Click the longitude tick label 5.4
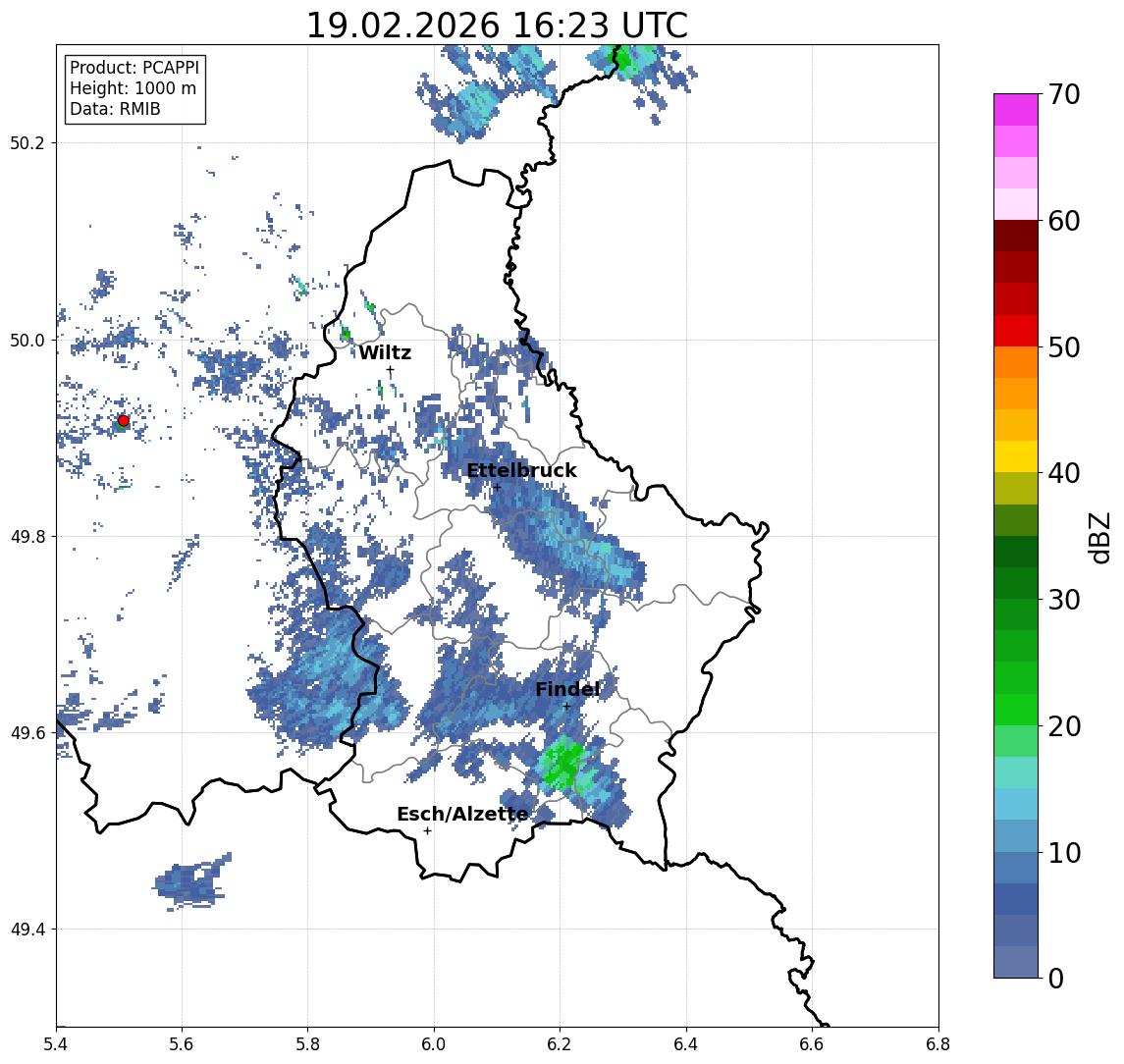Image resolution: width=1124 pixels, height=1064 pixels. click(x=56, y=1044)
